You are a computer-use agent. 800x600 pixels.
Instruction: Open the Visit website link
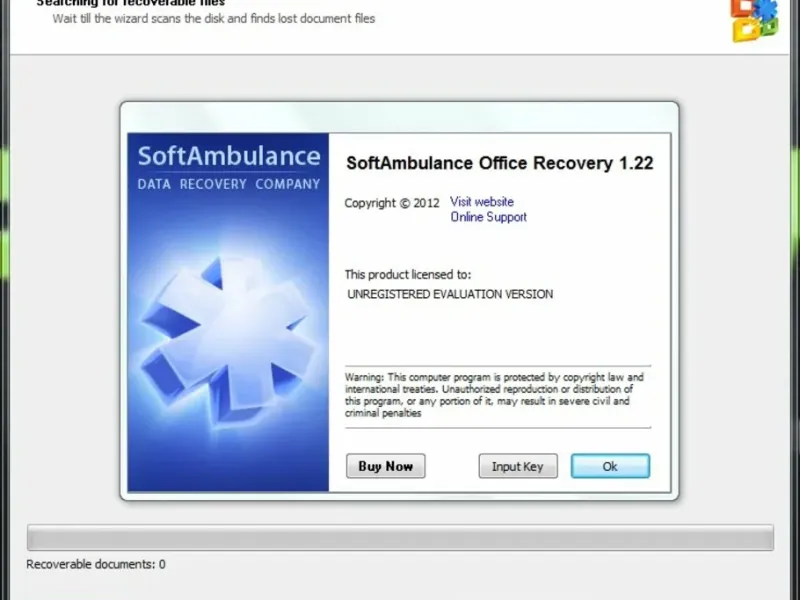pyautogui.click(x=482, y=202)
